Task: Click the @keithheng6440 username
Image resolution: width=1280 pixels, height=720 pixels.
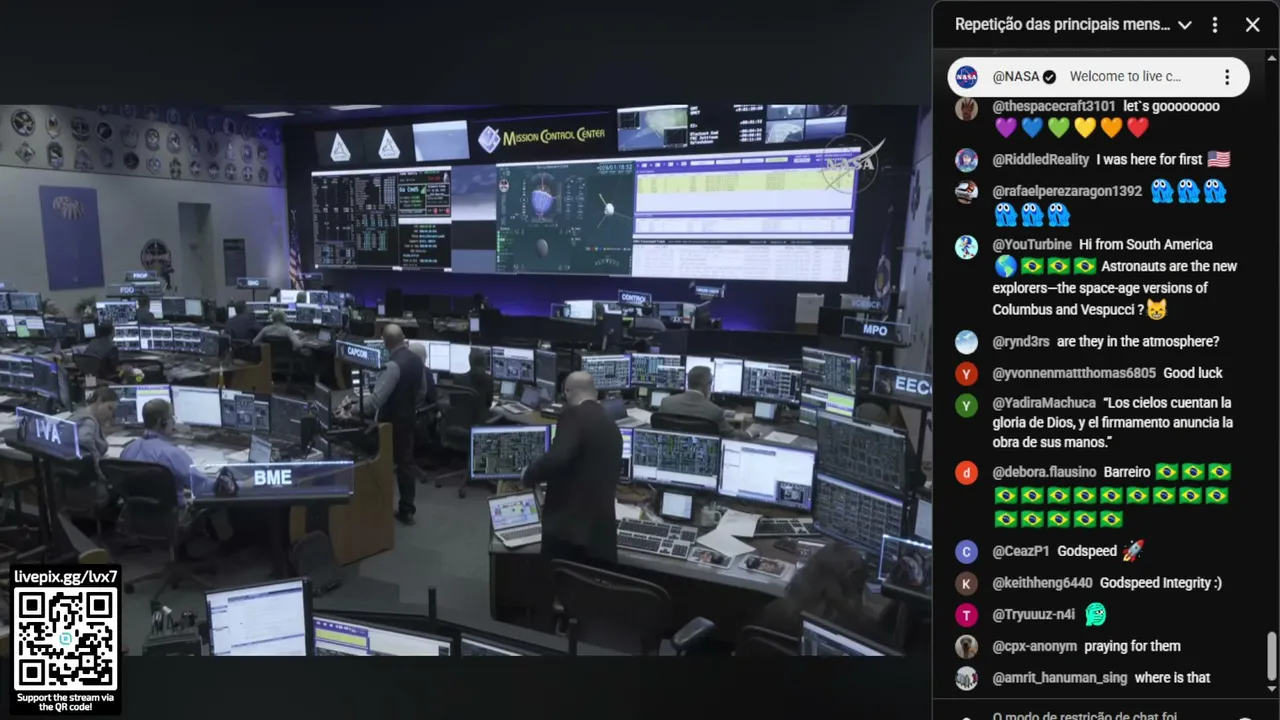Action: coord(1042,583)
